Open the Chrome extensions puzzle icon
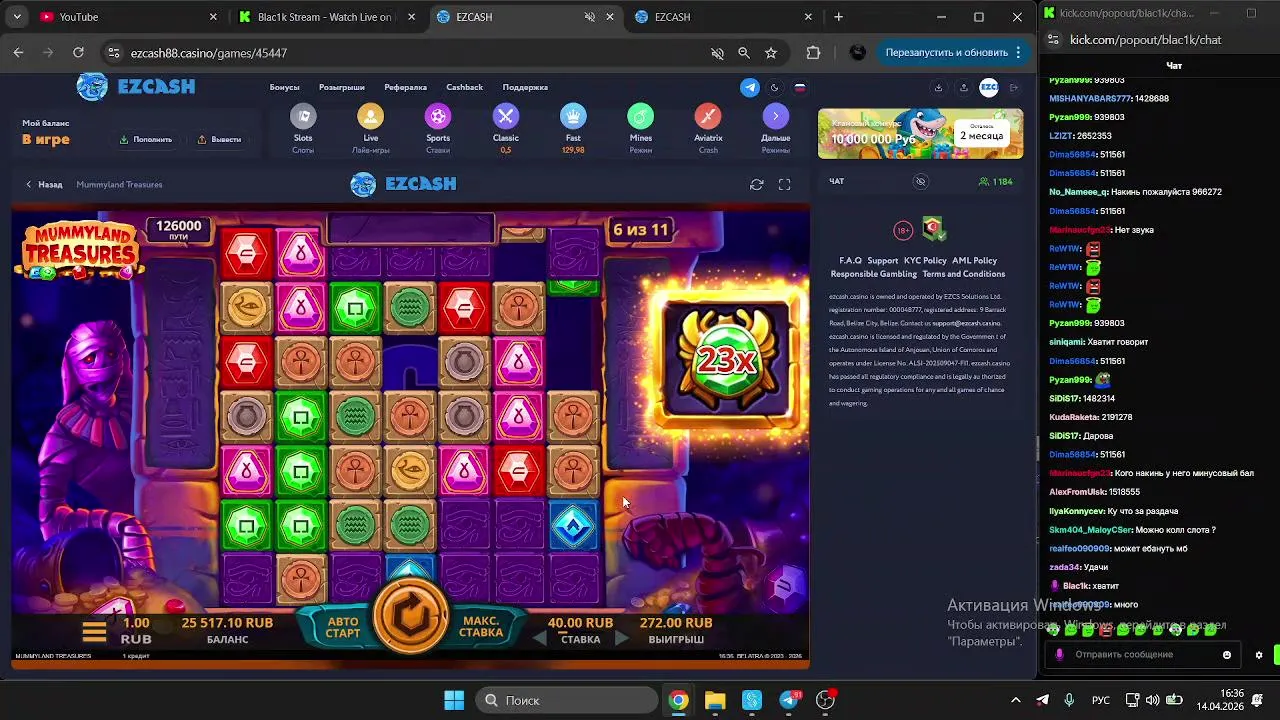 point(813,53)
